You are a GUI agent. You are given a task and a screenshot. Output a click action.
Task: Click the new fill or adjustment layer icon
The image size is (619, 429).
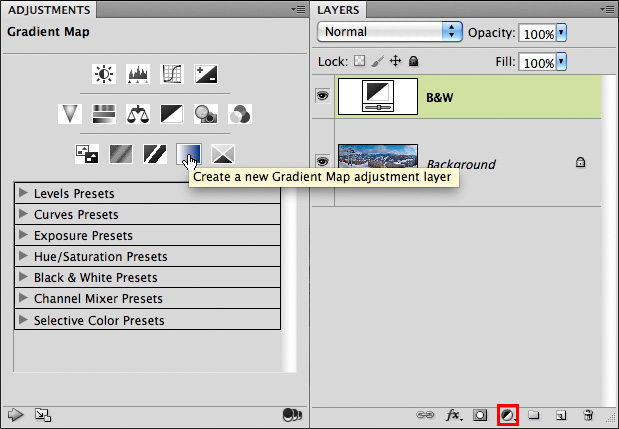pyautogui.click(x=507, y=414)
